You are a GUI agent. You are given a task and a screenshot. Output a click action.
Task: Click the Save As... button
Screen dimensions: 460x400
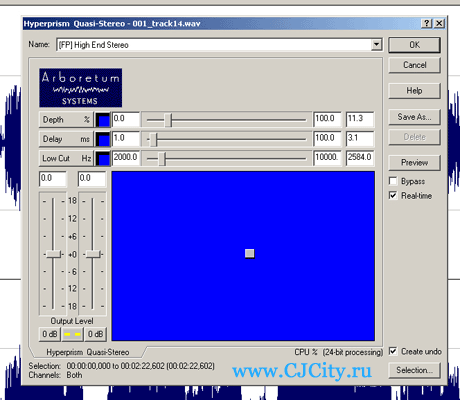[x=414, y=117]
